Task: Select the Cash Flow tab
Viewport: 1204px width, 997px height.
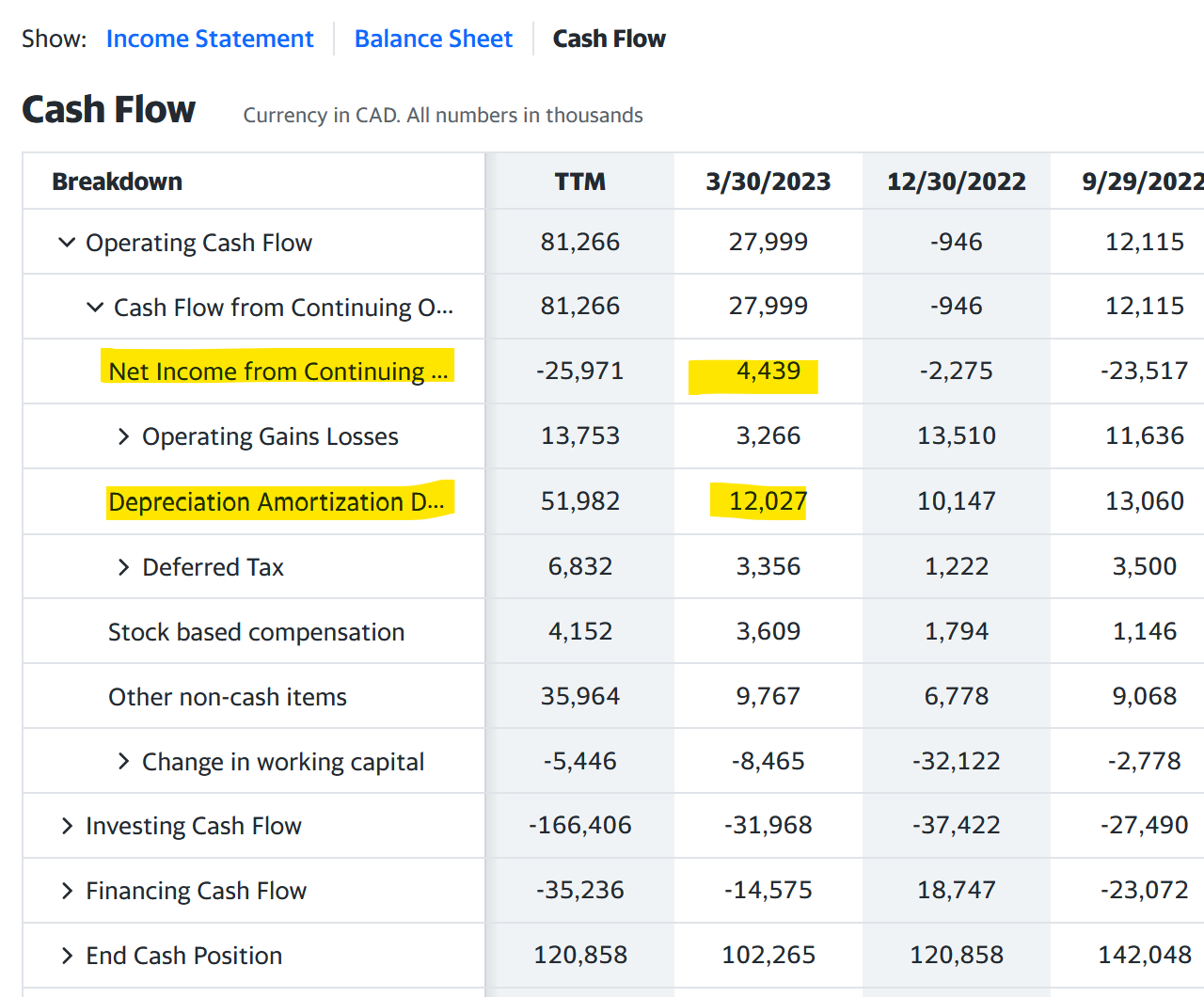Action: 609,39
